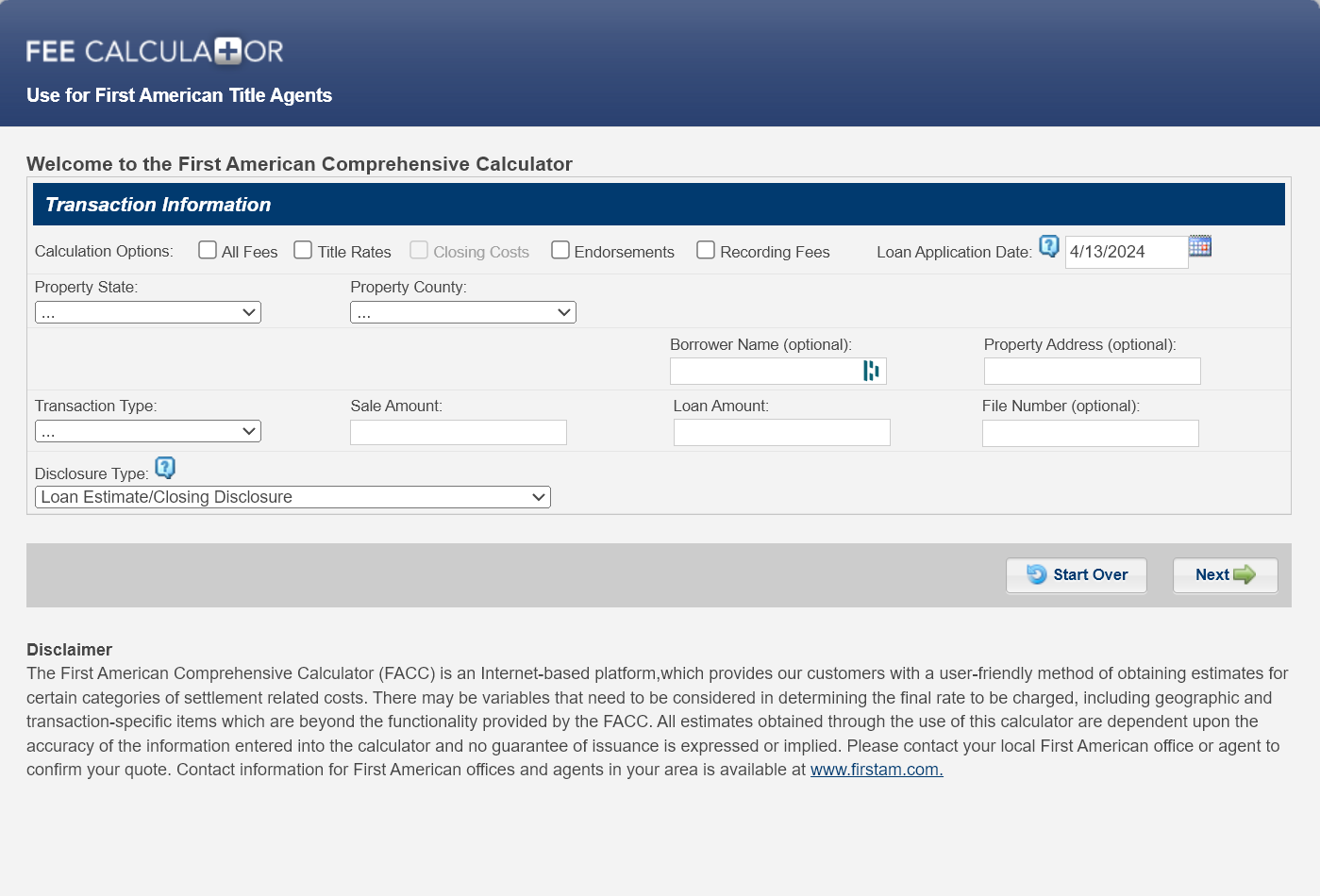Enable Endorsements calculation option
This screenshot has height=896, width=1320.
point(560,250)
